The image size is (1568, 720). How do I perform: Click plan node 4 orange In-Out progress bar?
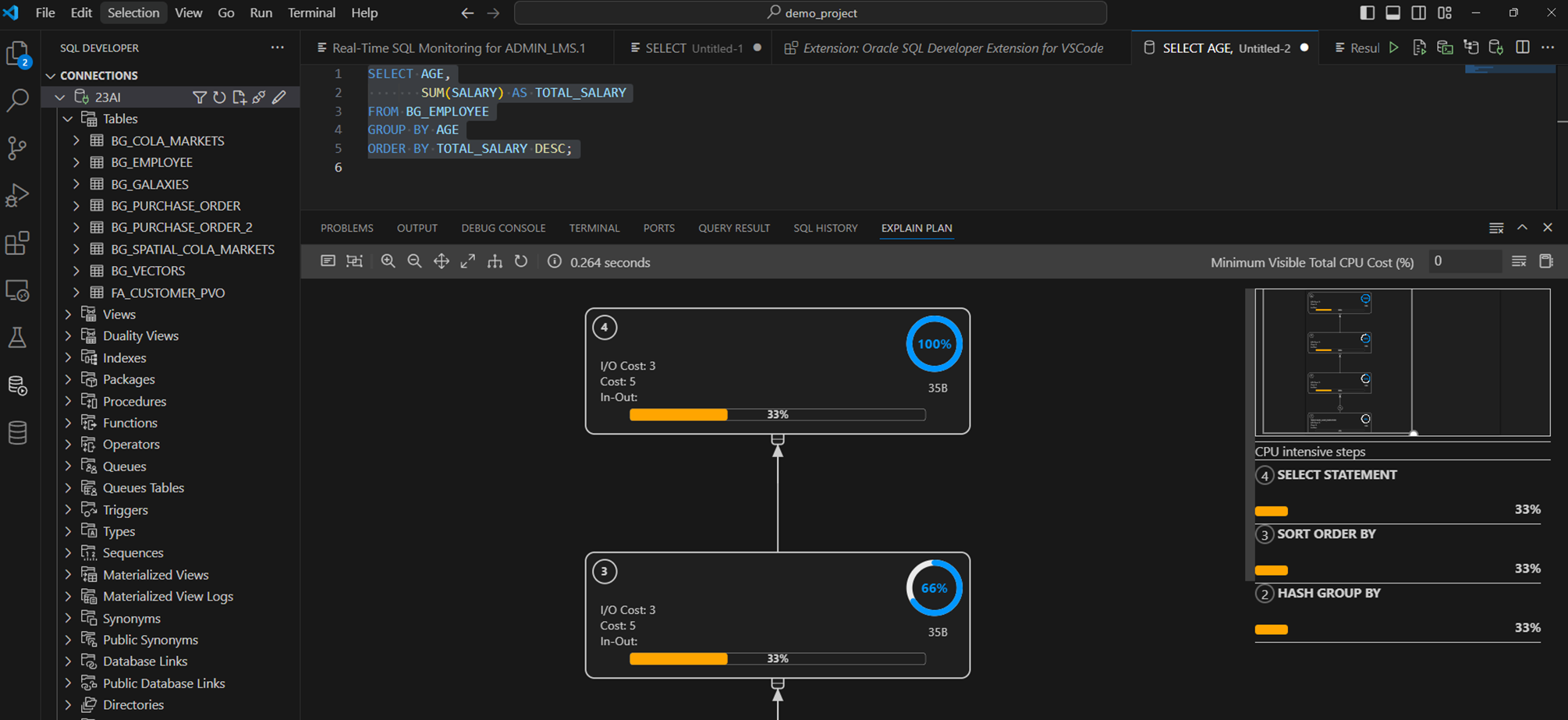678,414
